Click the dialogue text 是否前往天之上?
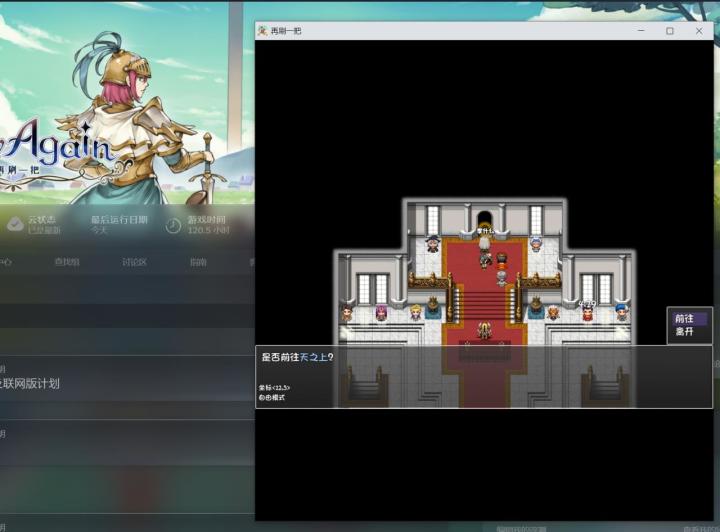The image size is (720, 532). [297, 357]
